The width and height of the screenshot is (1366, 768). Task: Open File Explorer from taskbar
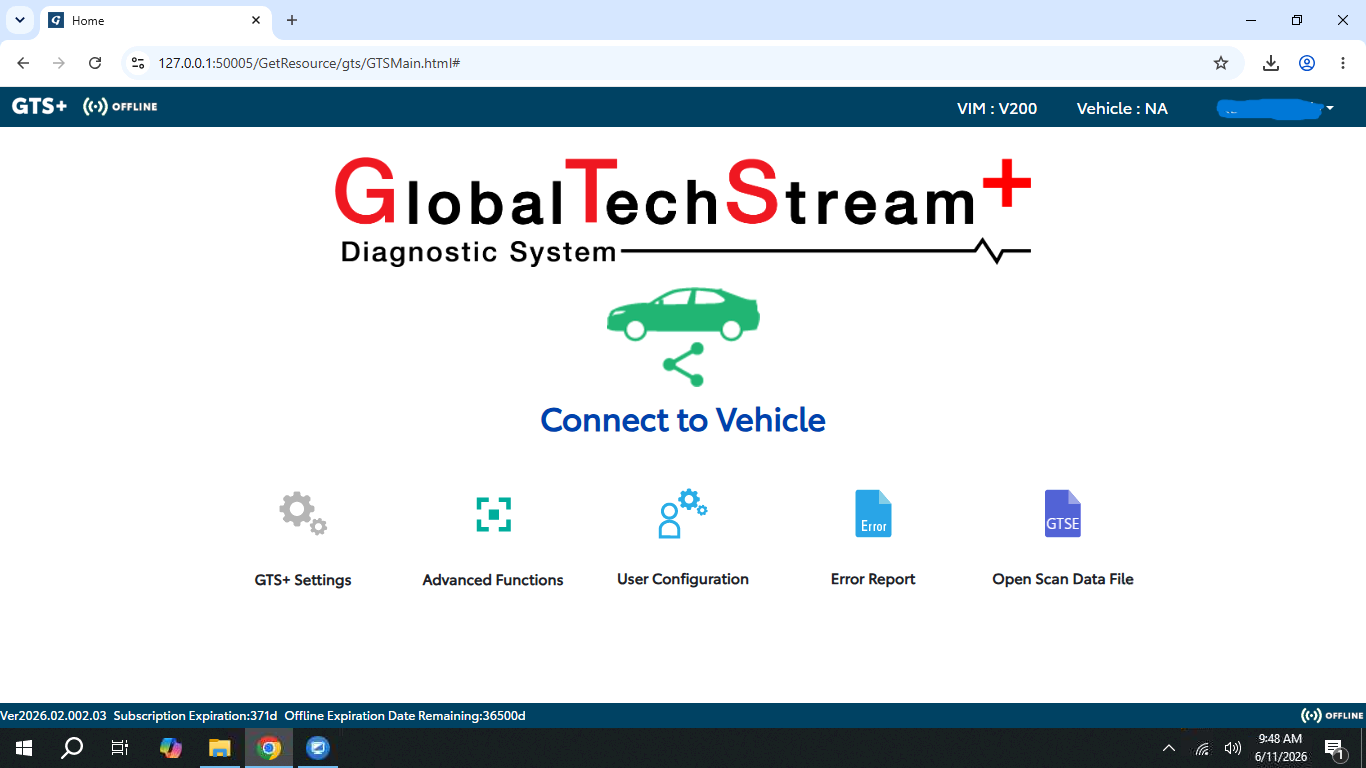[x=219, y=748]
